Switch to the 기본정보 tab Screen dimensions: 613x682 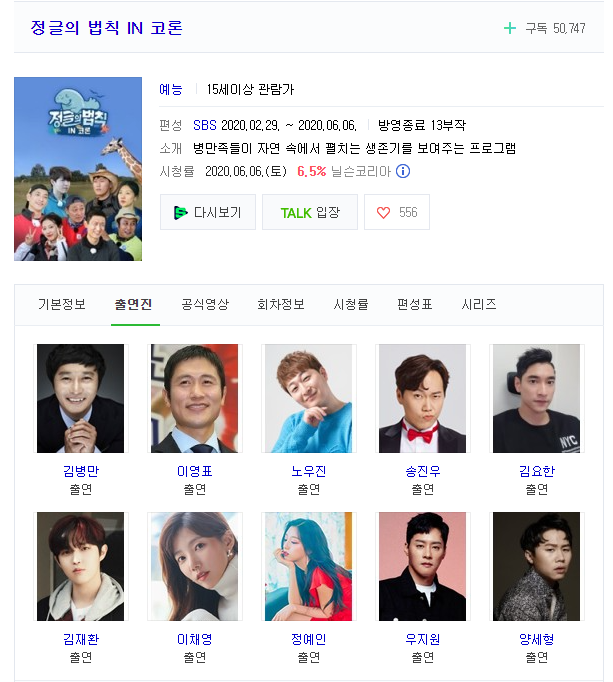[x=62, y=304]
